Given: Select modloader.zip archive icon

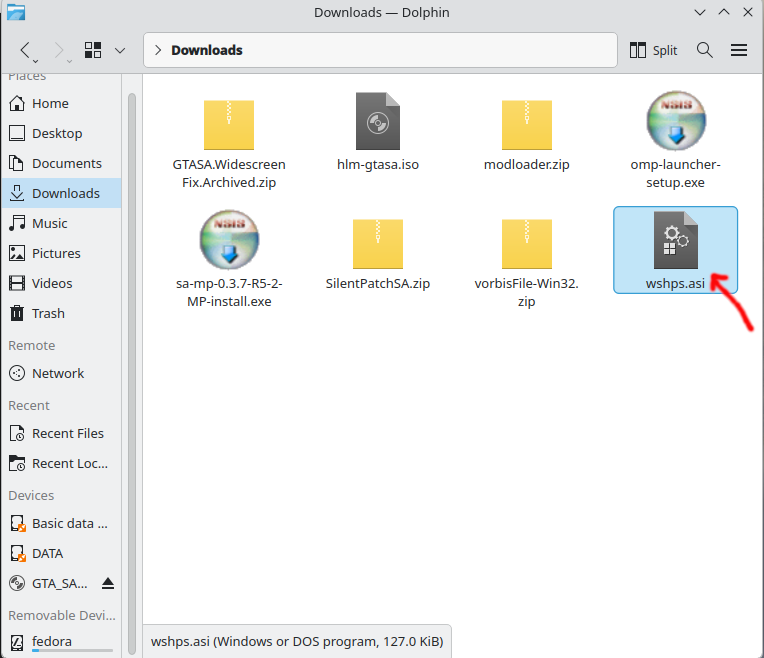Looking at the screenshot, I should (526, 125).
